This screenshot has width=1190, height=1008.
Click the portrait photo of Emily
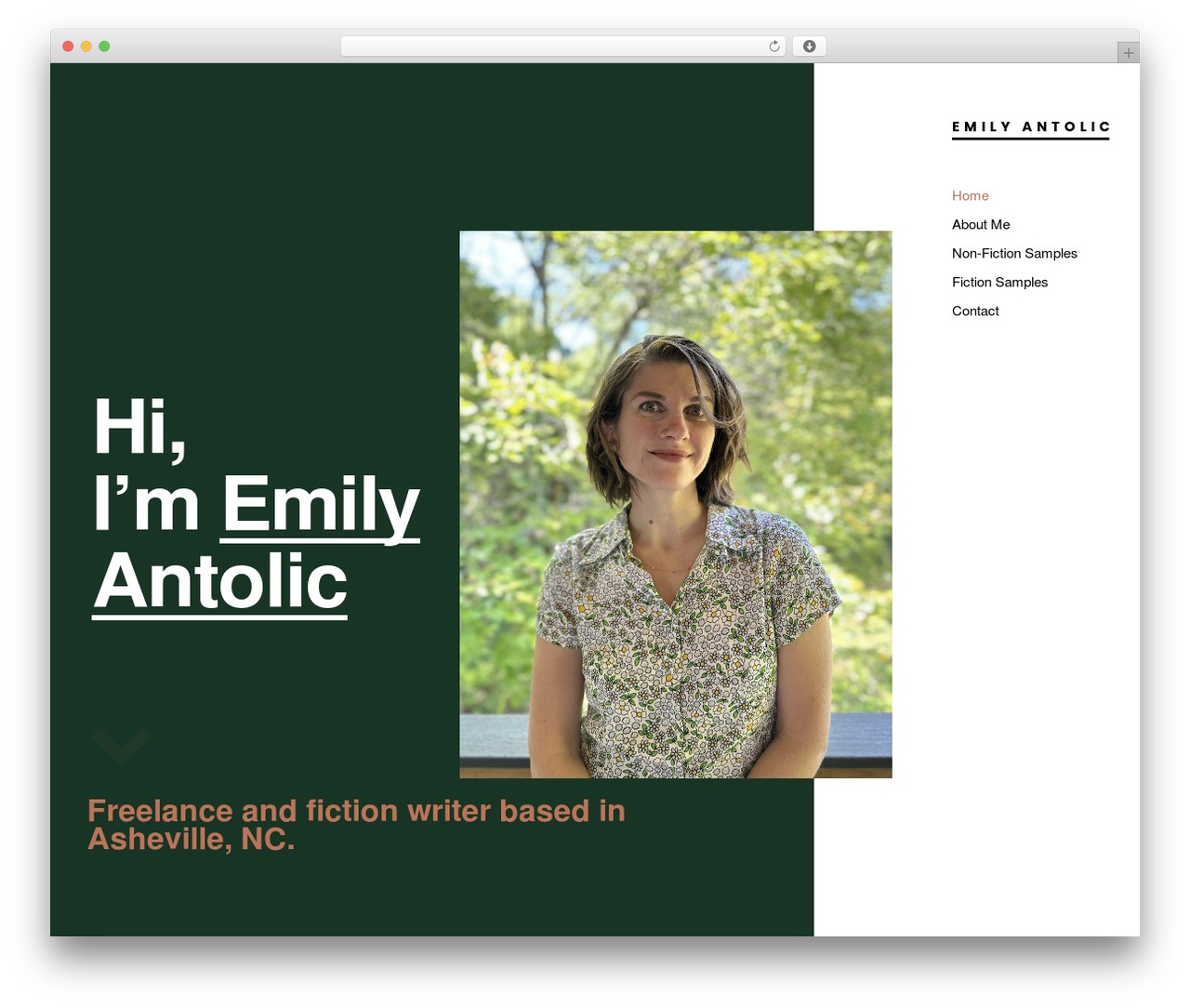[x=676, y=504]
